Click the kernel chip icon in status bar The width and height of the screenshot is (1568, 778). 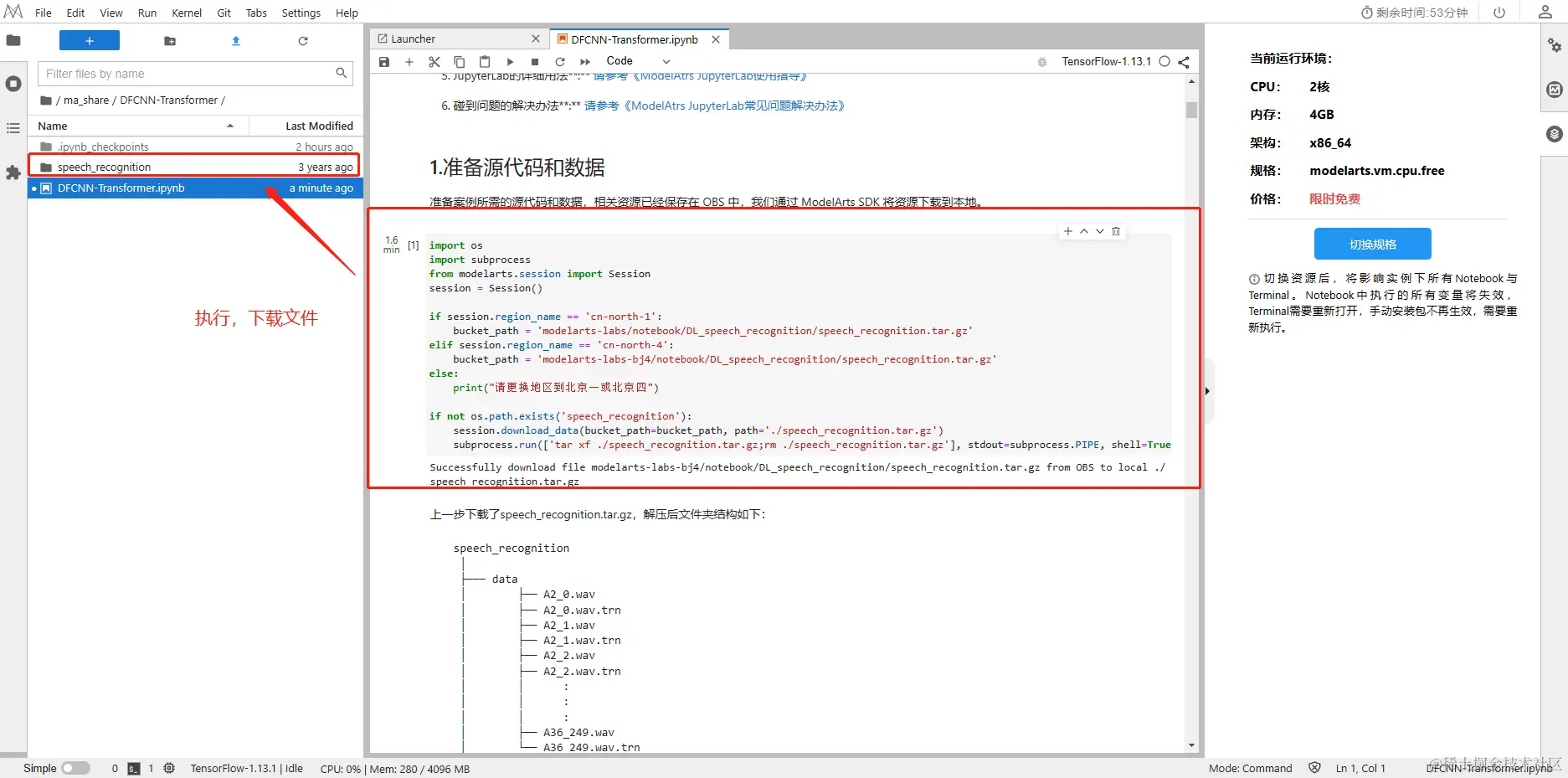169,768
